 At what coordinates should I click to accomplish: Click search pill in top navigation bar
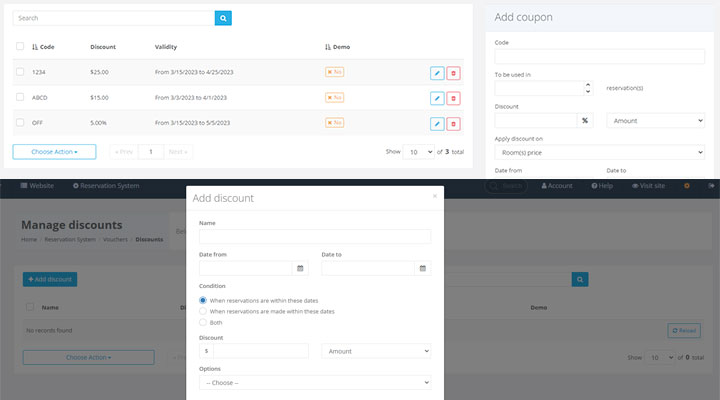click(506, 186)
